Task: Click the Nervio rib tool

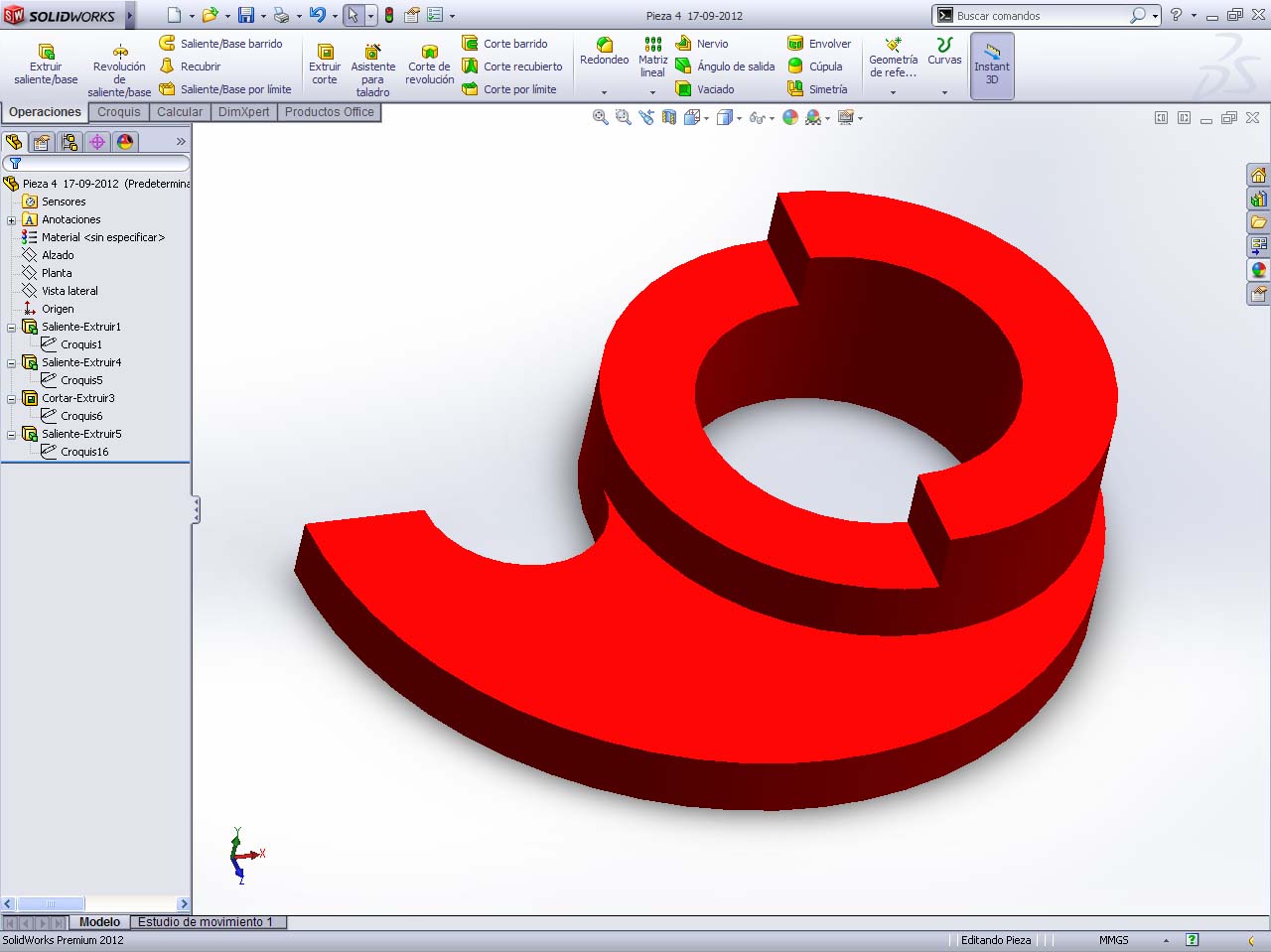Action: (x=702, y=44)
